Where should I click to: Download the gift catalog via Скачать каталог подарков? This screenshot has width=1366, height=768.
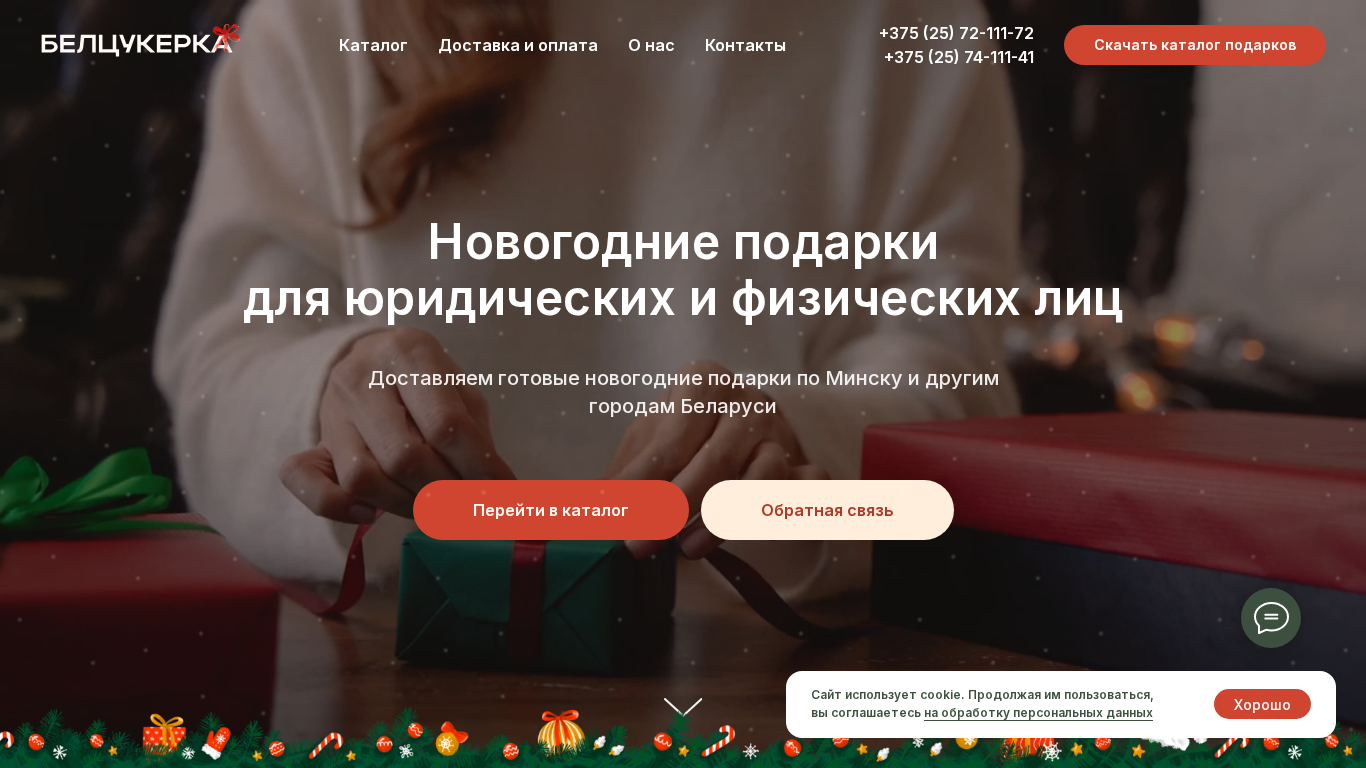[x=1195, y=45]
